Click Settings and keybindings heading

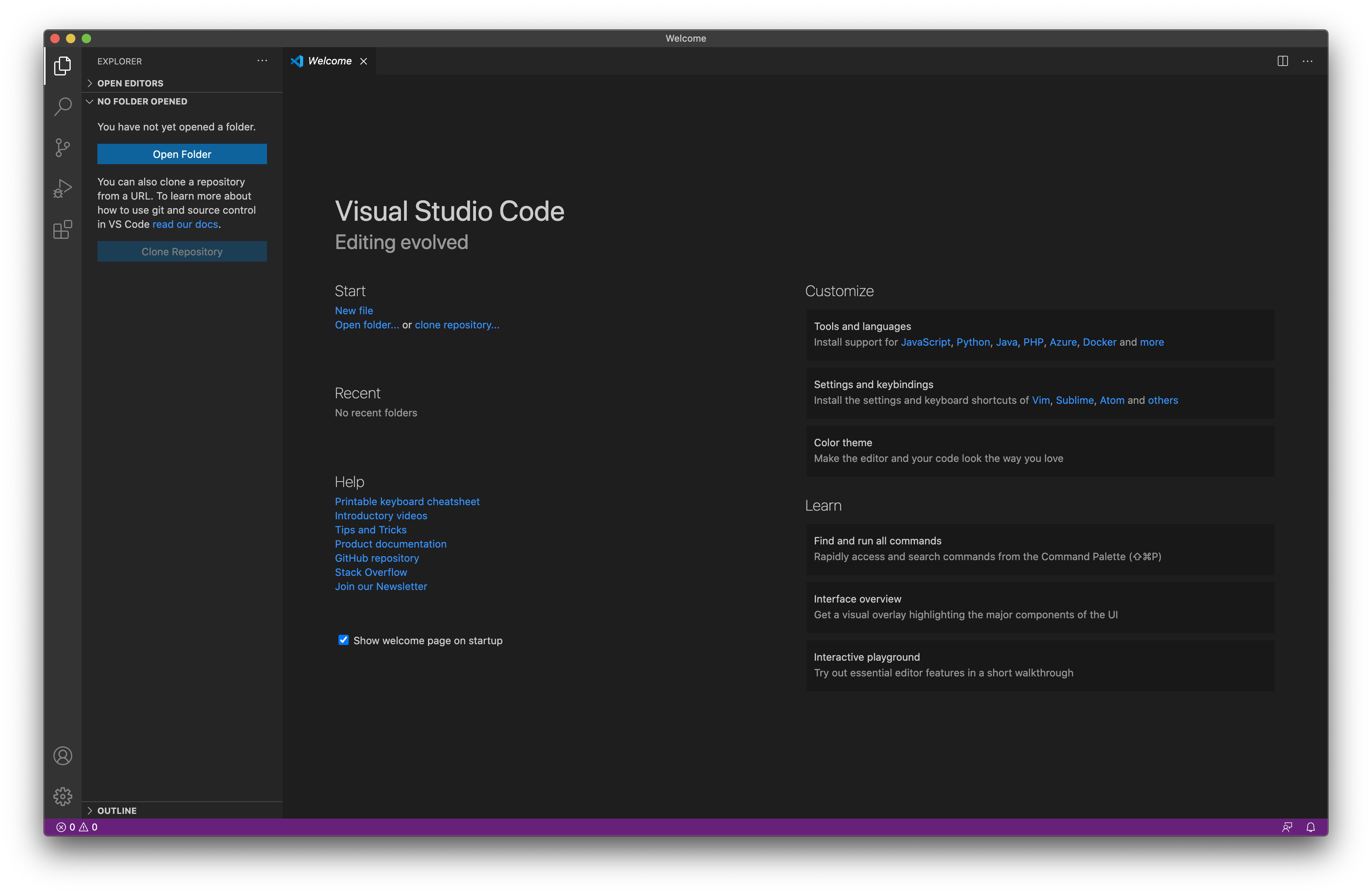point(873,385)
